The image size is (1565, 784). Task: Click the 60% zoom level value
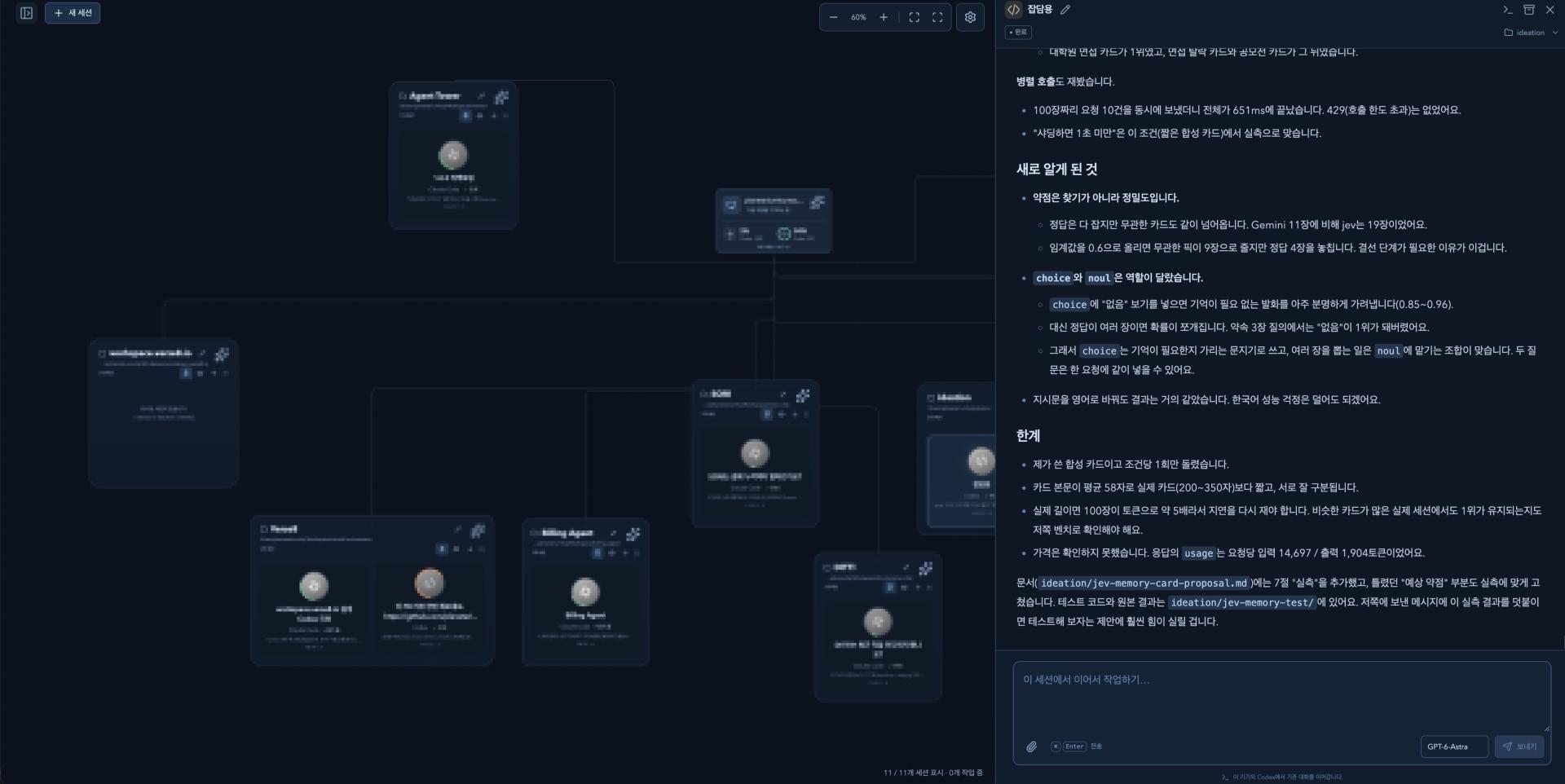click(858, 17)
